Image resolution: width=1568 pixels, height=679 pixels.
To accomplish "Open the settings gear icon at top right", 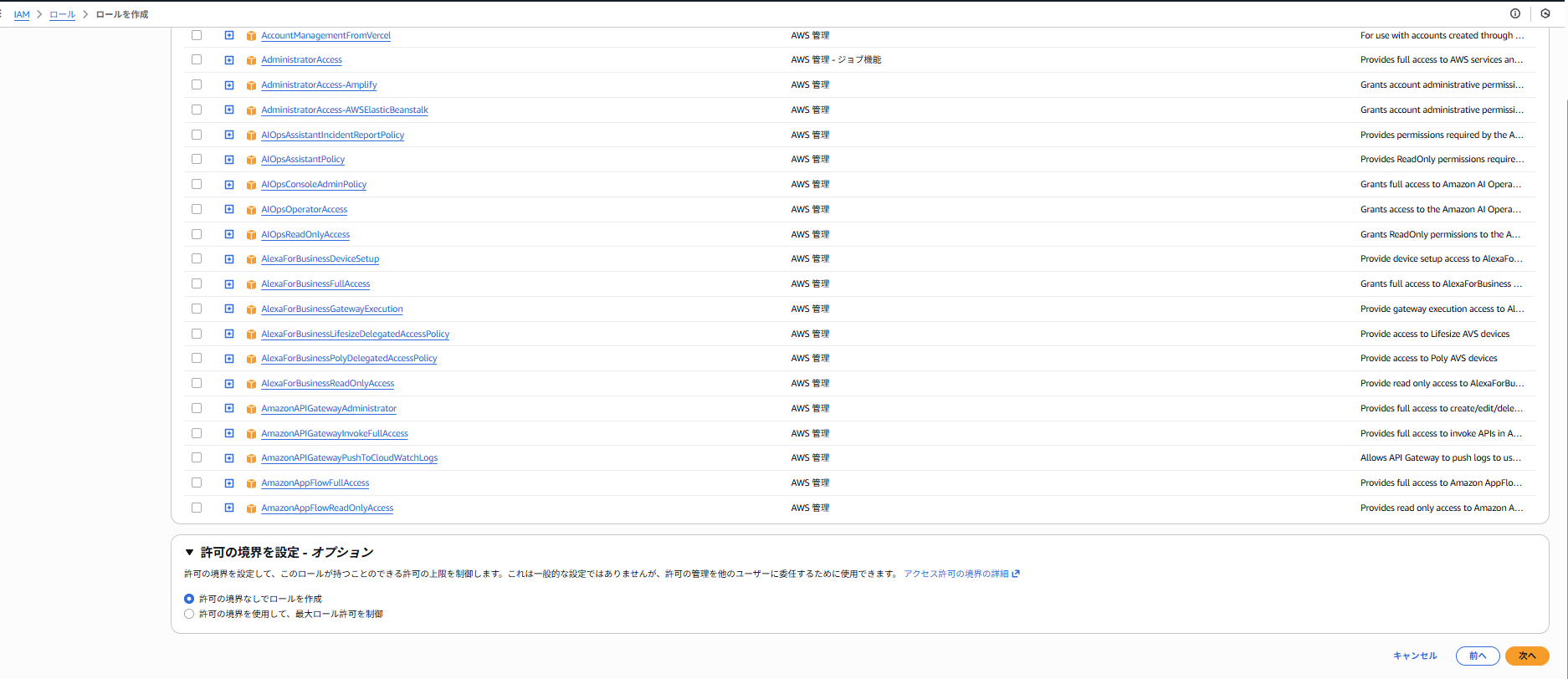I will [x=1545, y=13].
